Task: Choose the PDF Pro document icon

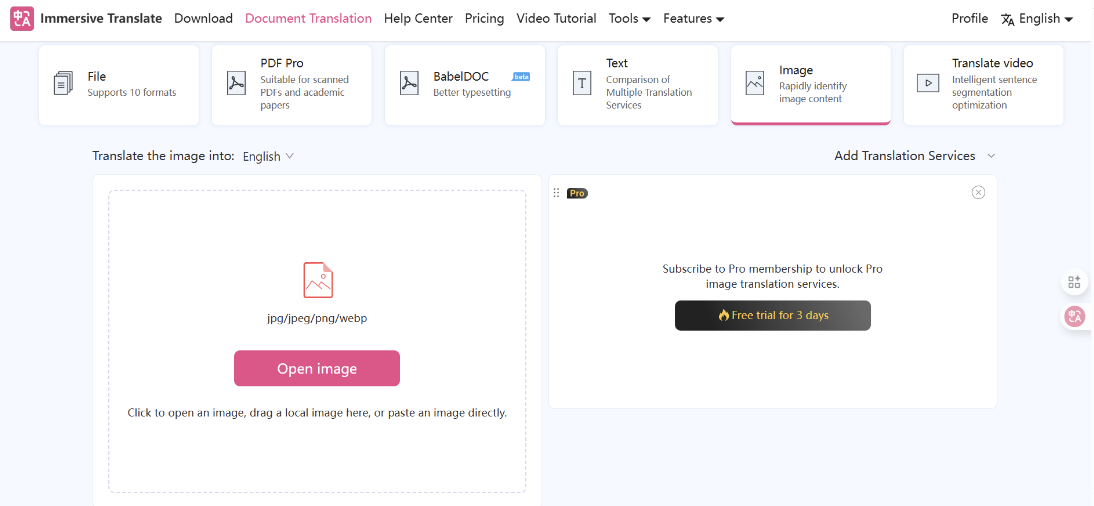Action: [236, 84]
